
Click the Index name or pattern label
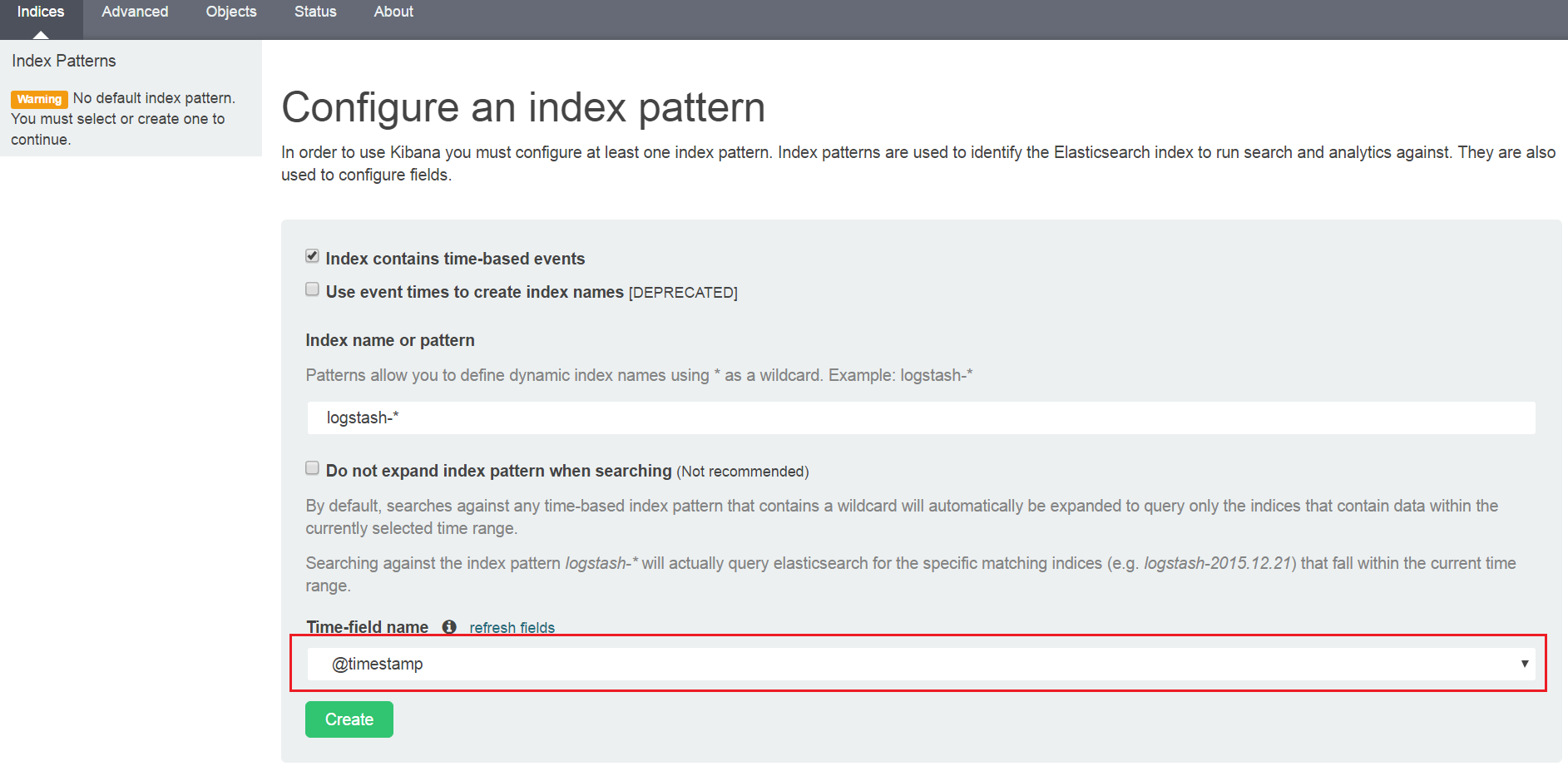pos(390,340)
